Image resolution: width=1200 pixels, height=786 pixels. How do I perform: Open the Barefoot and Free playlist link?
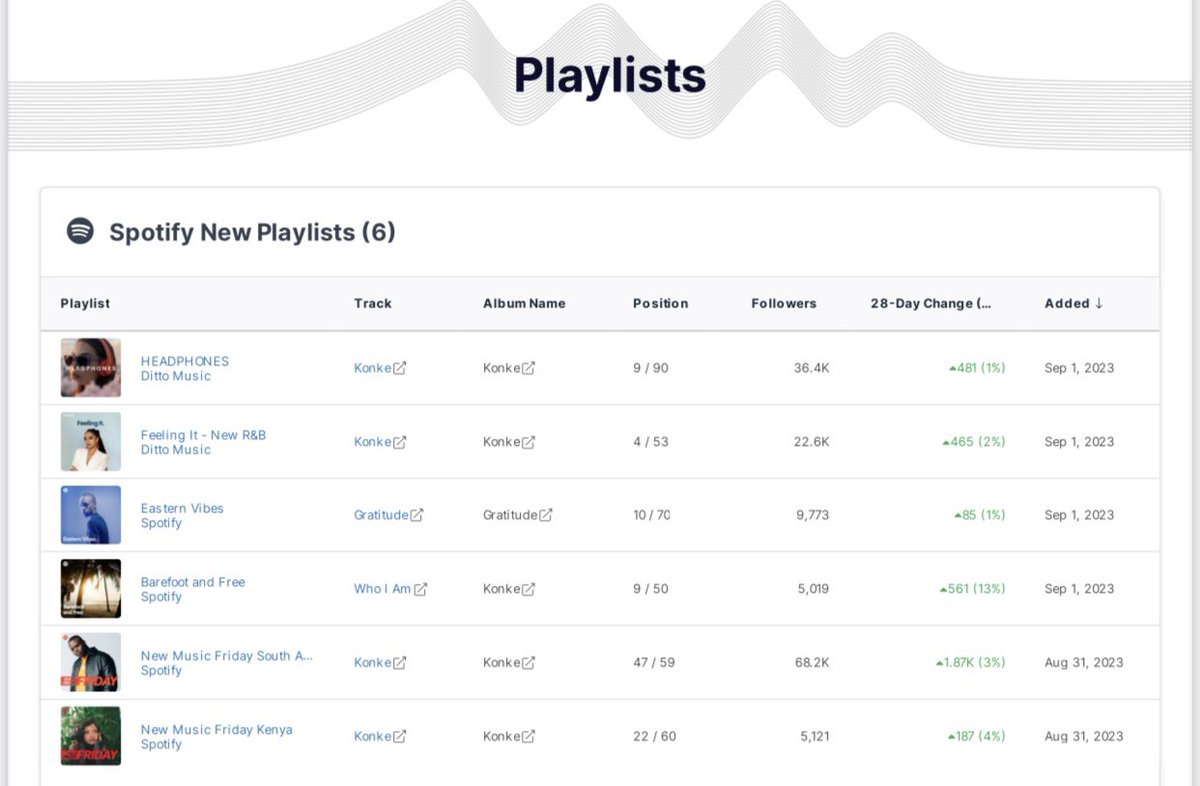pyautogui.click(x=193, y=582)
